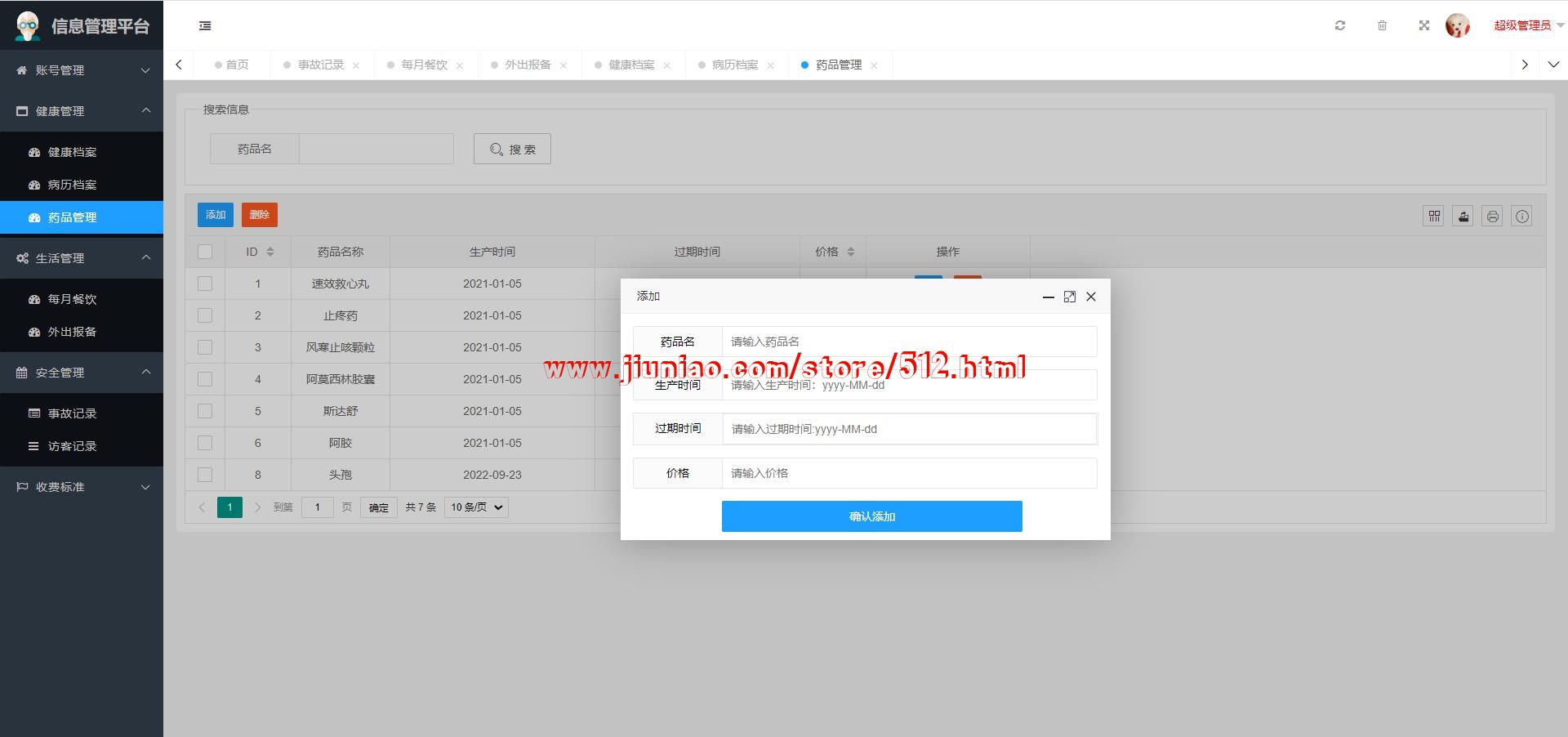Image resolution: width=1568 pixels, height=737 pixels.
Task: Focus the 生产时间 date input
Action: tap(909, 385)
